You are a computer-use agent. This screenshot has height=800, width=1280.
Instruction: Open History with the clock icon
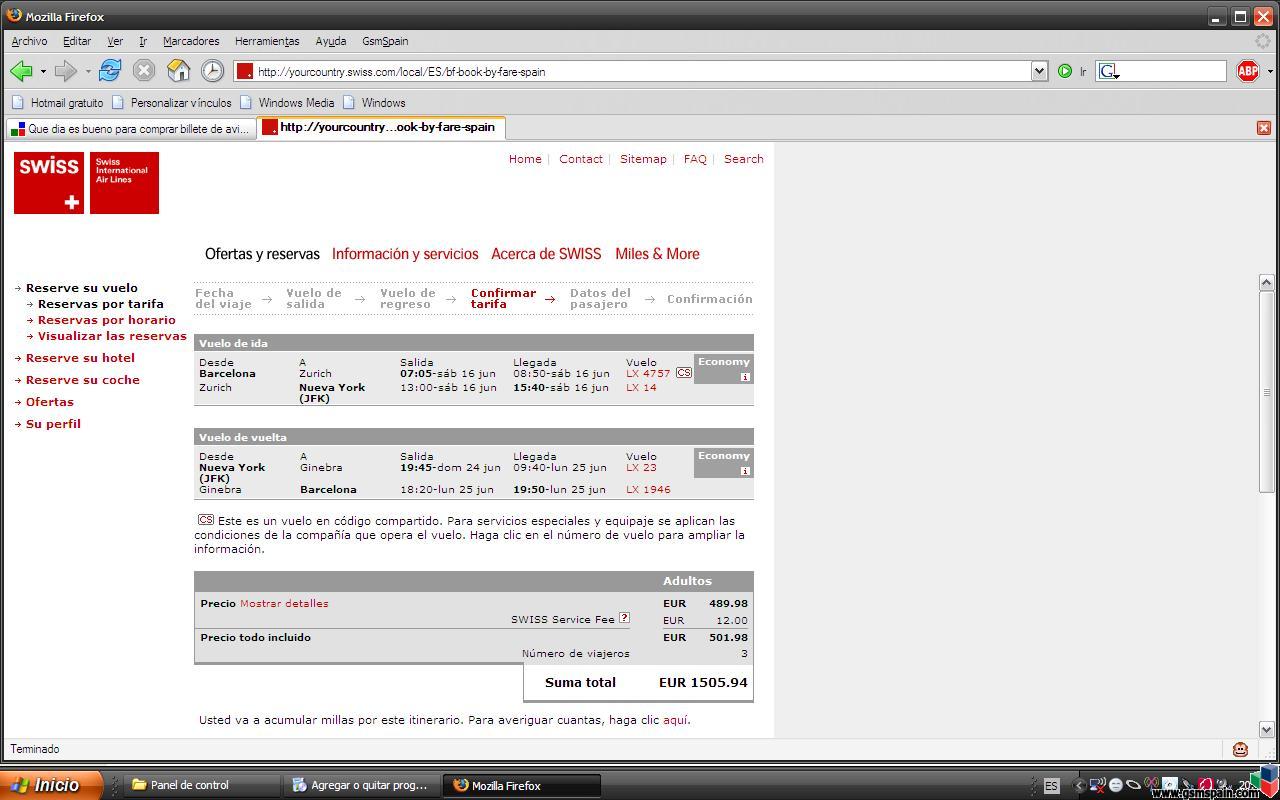pos(212,70)
